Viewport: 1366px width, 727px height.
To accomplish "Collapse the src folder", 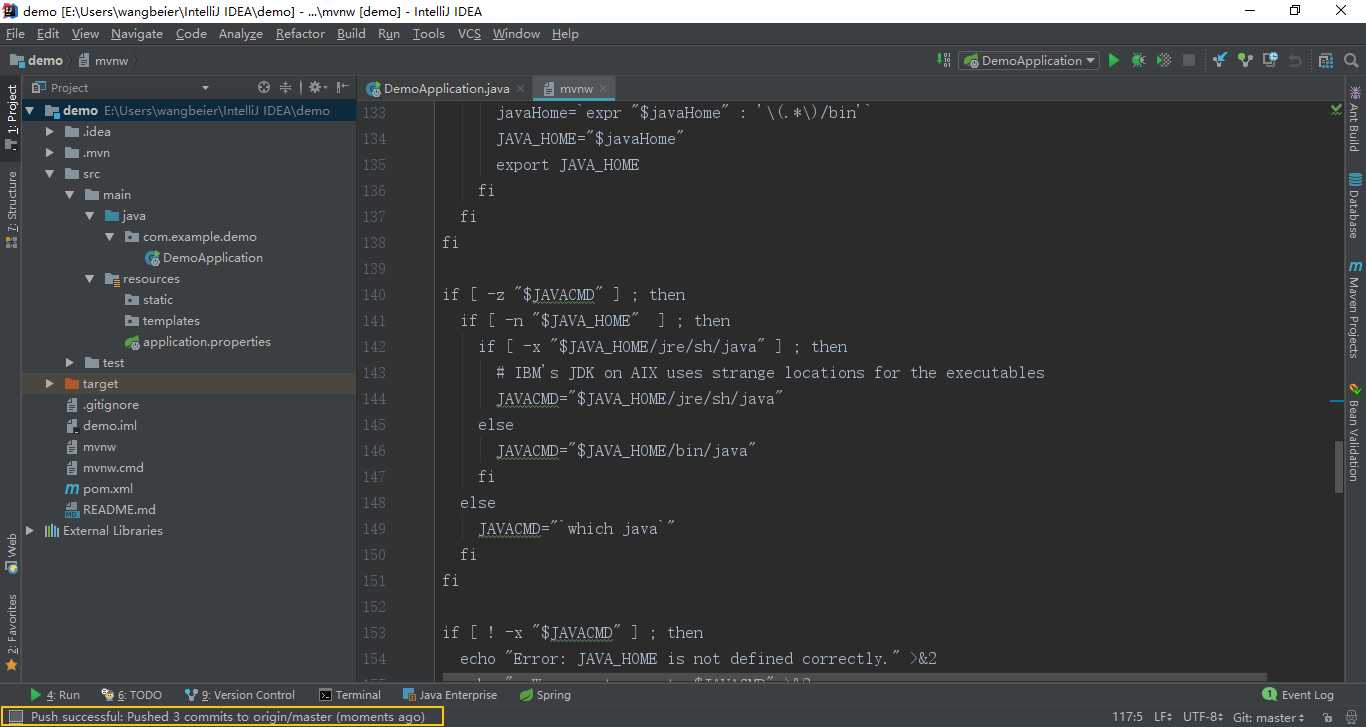I will click(x=50, y=174).
